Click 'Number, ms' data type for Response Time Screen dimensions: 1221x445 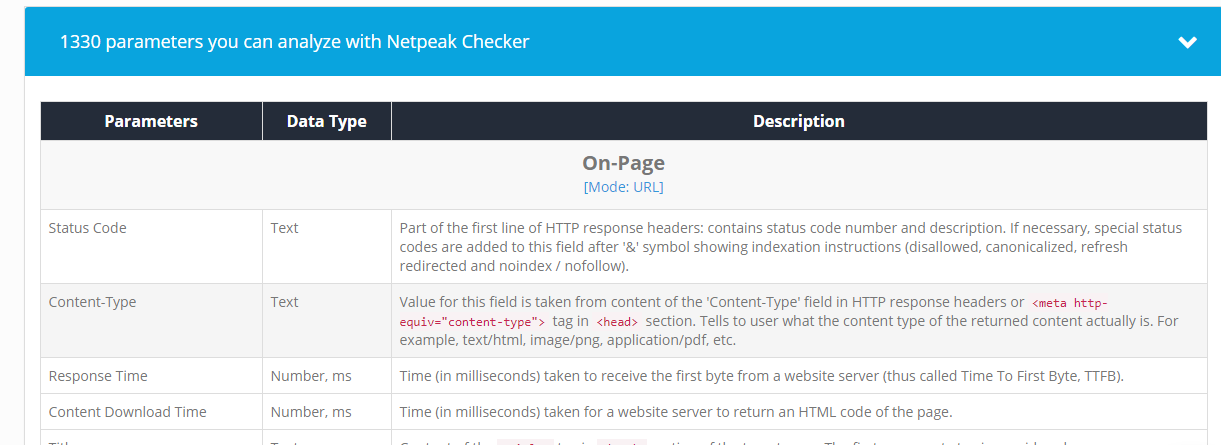click(311, 376)
